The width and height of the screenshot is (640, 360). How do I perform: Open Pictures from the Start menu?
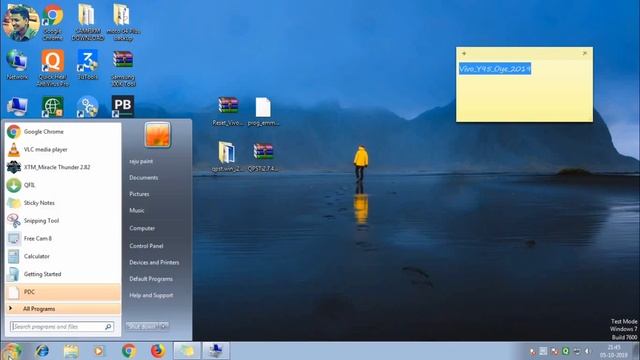(x=139, y=194)
